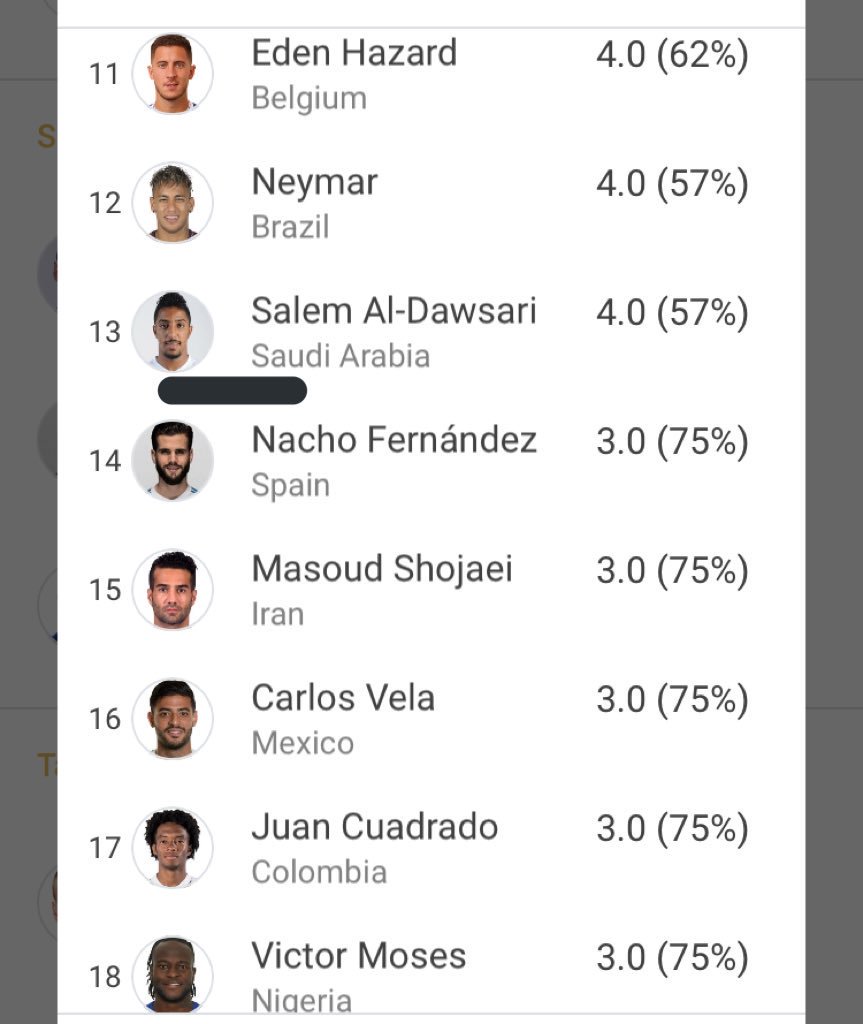Tap Juan Cuadrado's 3.0 (75%) score
The height and width of the screenshot is (1024, 863).
672,829
